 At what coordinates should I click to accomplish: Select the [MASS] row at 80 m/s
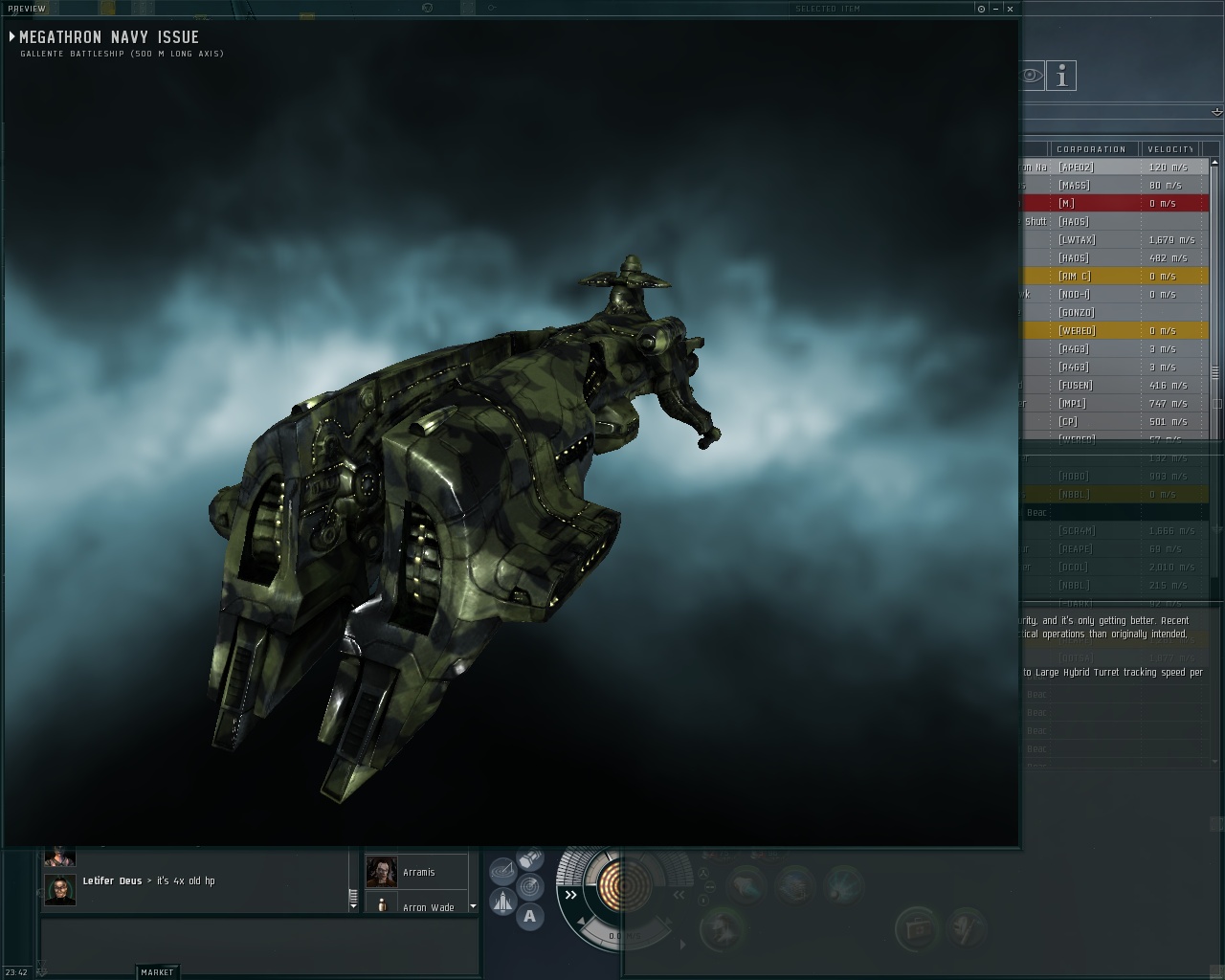click(1115, 186)
